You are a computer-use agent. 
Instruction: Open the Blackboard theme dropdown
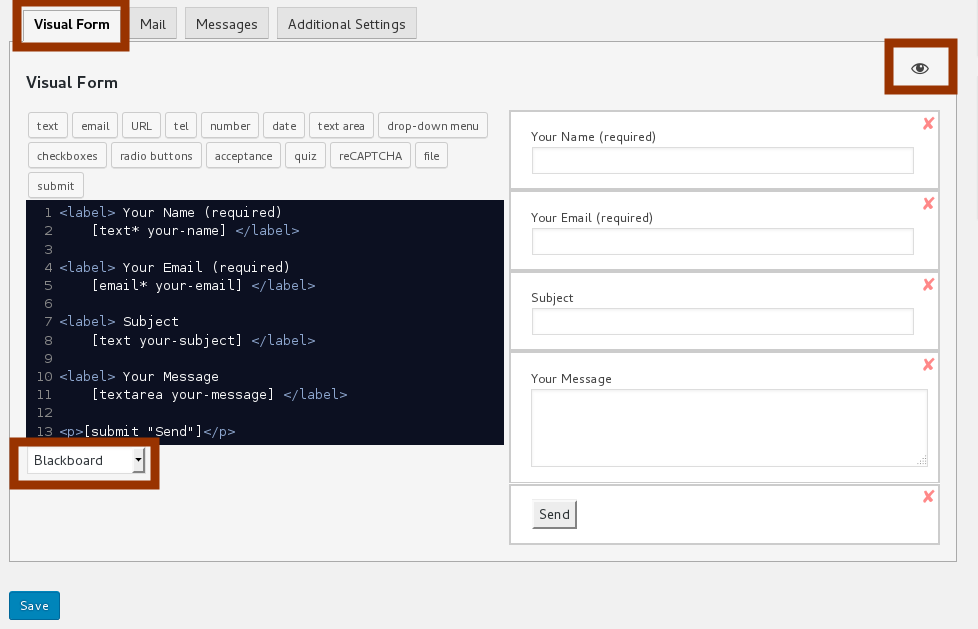pos(86,460)
